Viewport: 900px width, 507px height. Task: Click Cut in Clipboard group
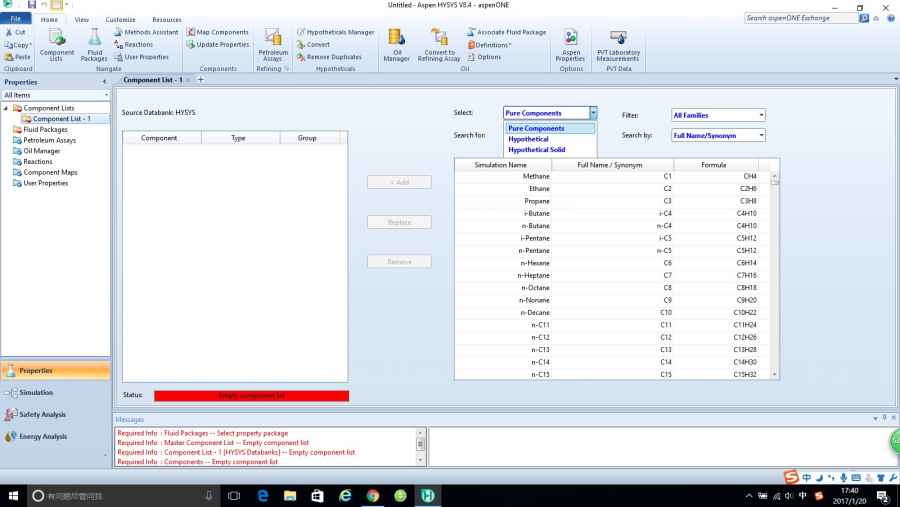[x=15, y=32]
